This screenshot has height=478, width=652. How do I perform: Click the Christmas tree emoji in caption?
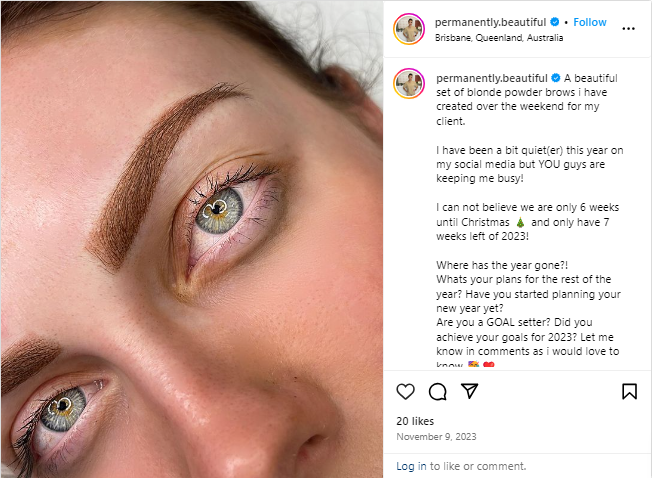520,221
